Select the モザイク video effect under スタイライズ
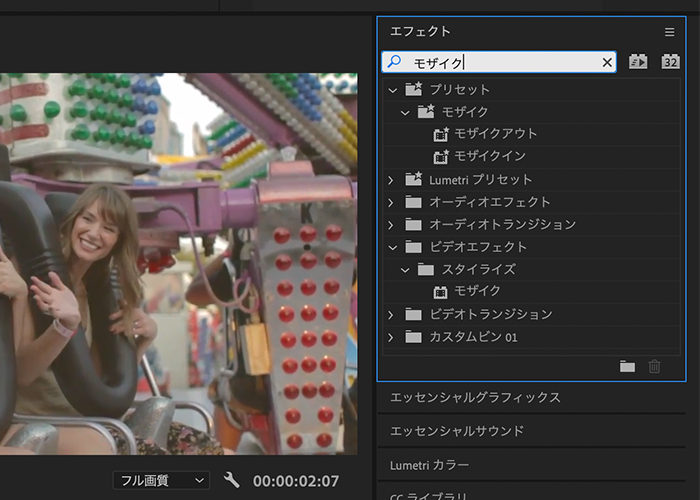This screenshot has width=700, height=500. coord(477,291)
